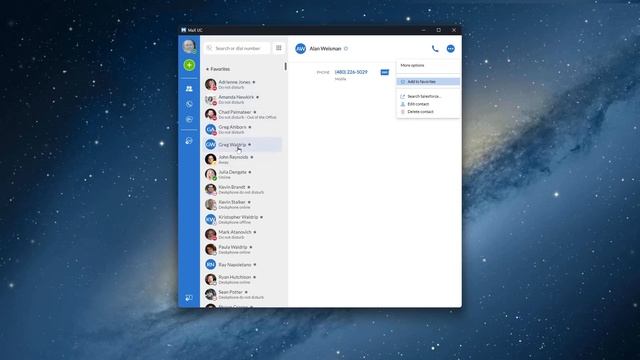
Task: Open the feedback icon at the sidebar bottom
Action: point(189,298)
